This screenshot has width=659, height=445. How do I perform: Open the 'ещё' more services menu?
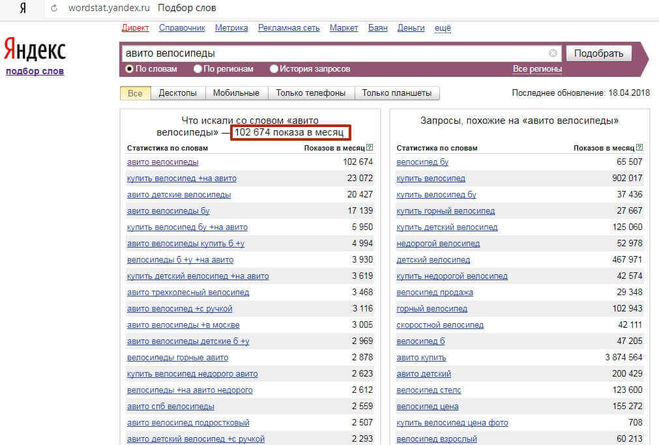(x=443, y=28)
